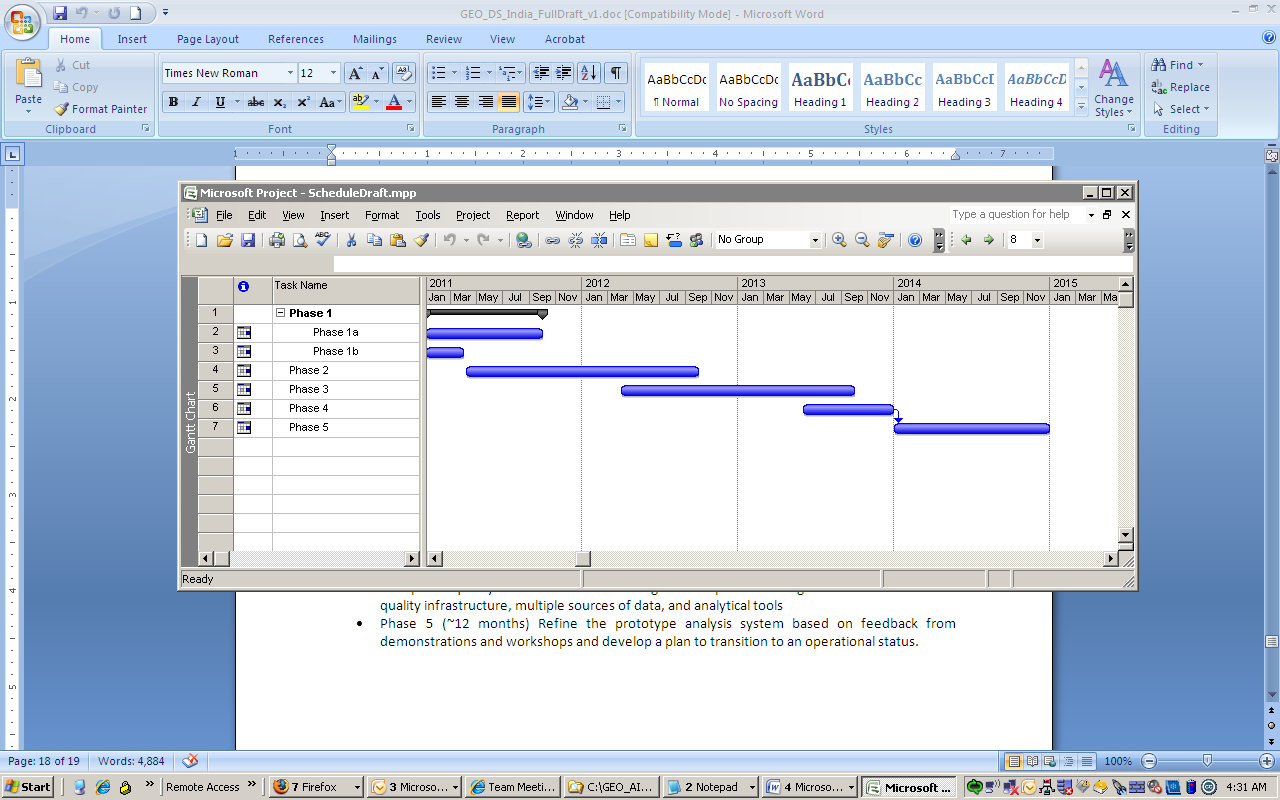The height and width of the screenshot is (800, 1280).
Task: Toggle Bold in Word ribbon
Action: [173, 102]
